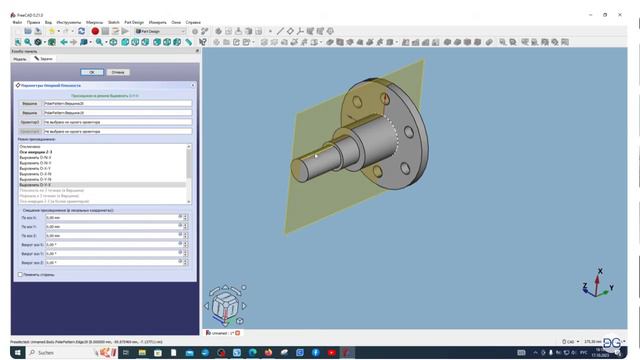
Task: Switch to the Rear view cube icon
Action: [x=157, y=42]
